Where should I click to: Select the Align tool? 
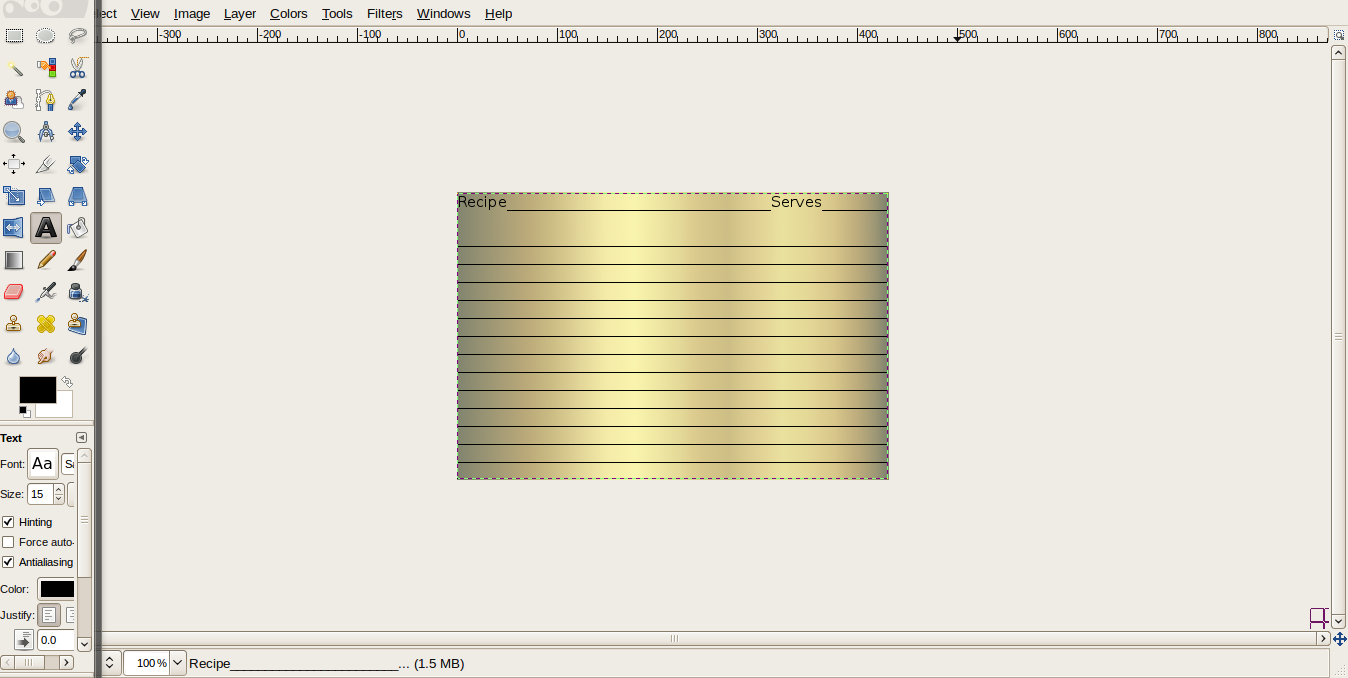click(x=14, y=164)
